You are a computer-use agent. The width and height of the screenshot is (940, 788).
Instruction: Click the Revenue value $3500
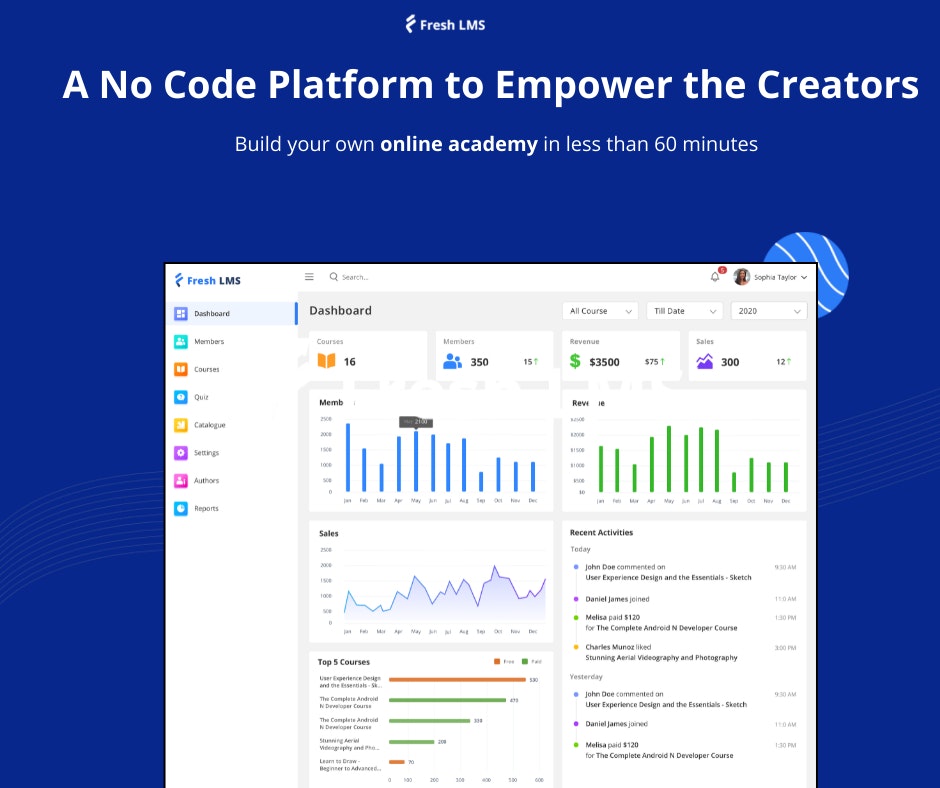click(604, 362)
